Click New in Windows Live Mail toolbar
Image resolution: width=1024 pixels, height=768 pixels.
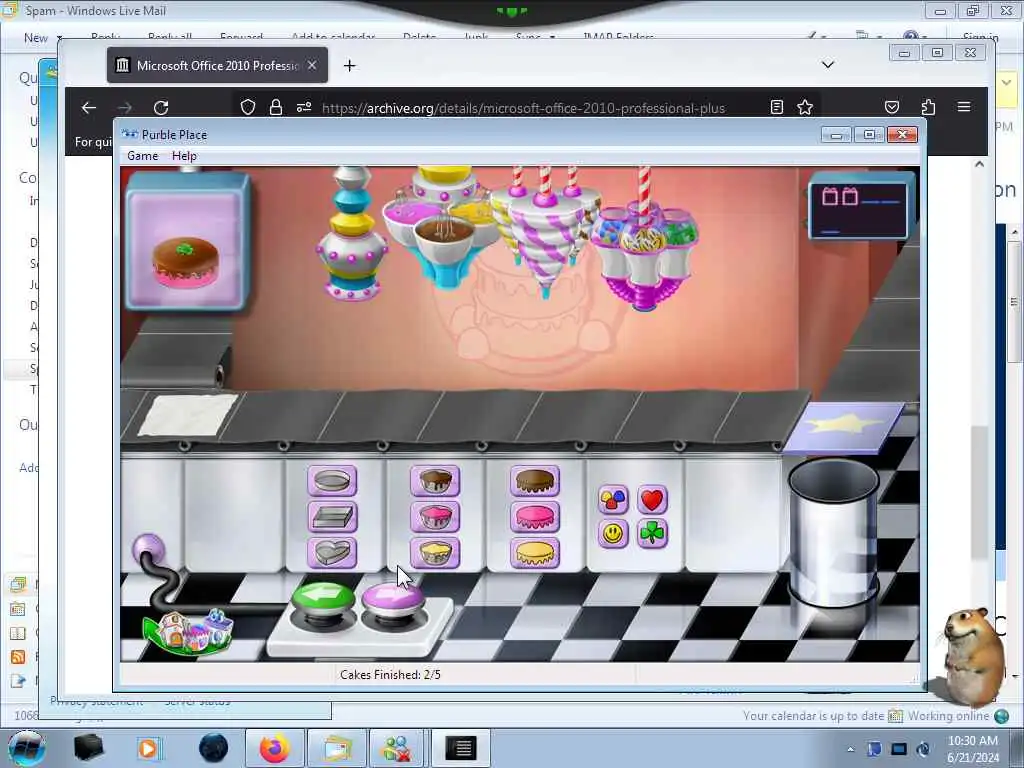click(x=36, y=38)
